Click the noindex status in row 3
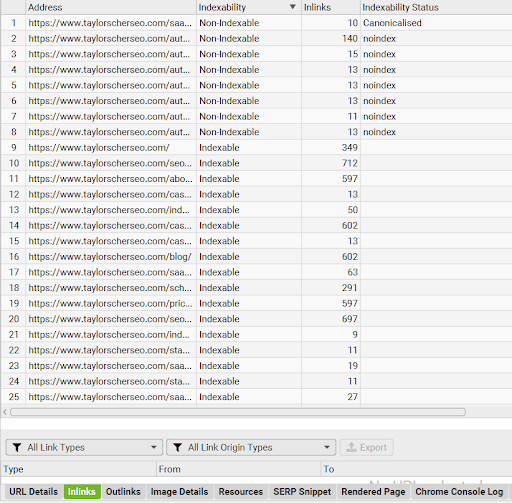 (x=379, y=54)
